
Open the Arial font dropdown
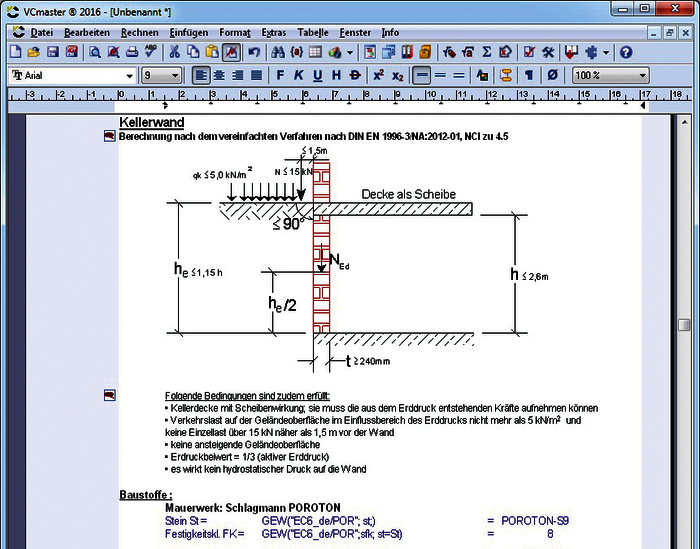(129, 76)
